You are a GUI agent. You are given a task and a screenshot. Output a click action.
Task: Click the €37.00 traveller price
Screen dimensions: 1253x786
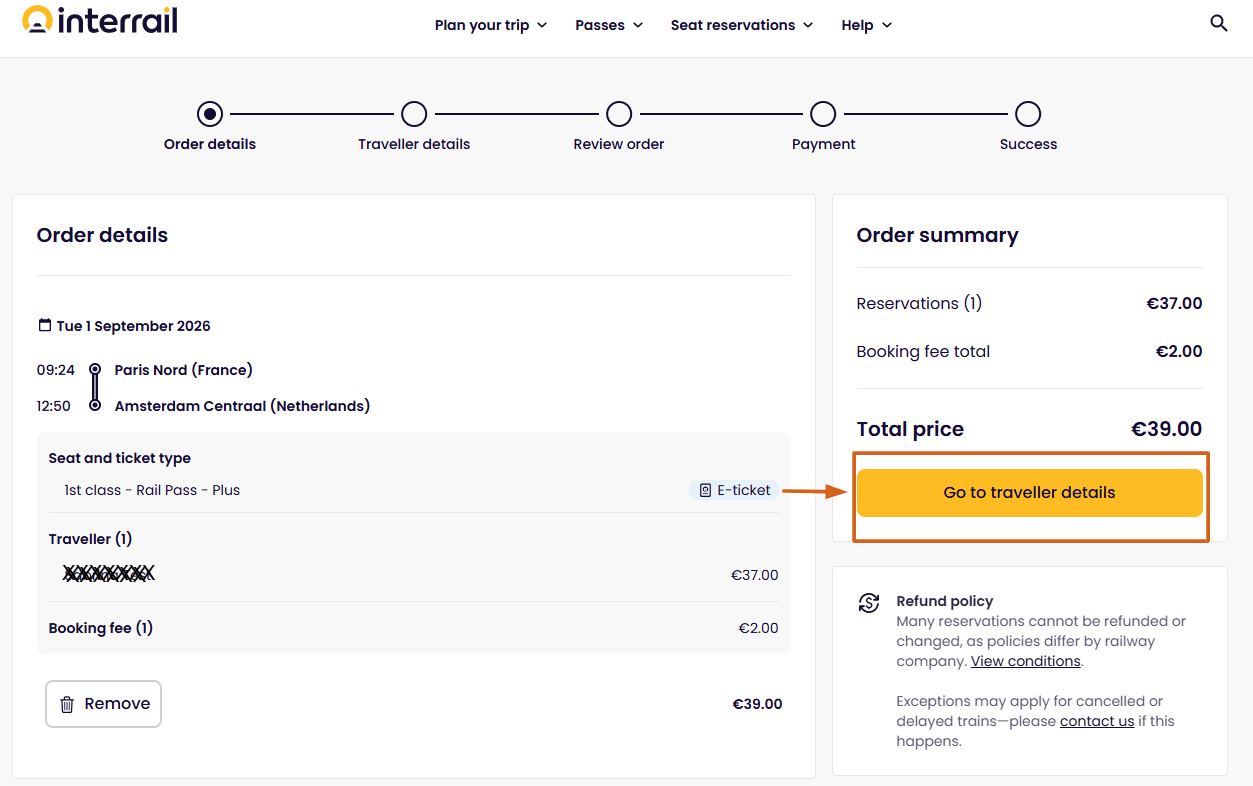[x=755, y=575]
